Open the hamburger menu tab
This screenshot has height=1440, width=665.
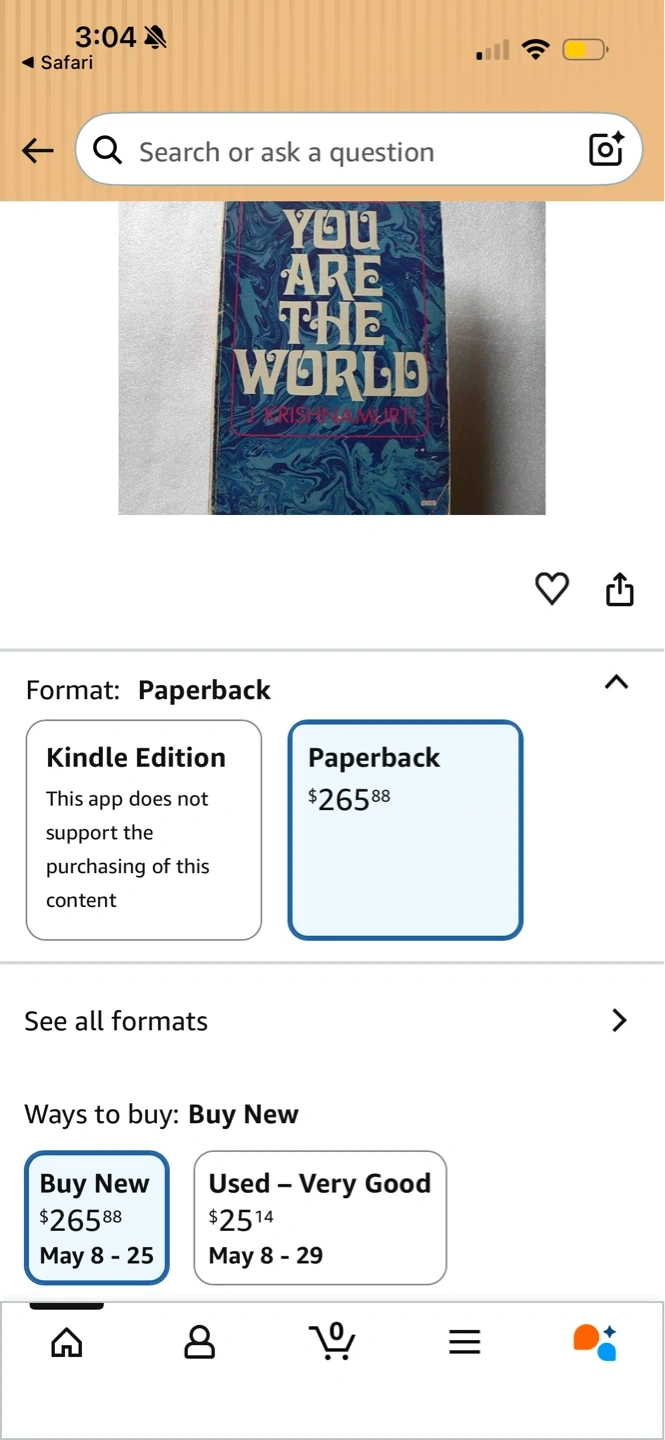465,1342
